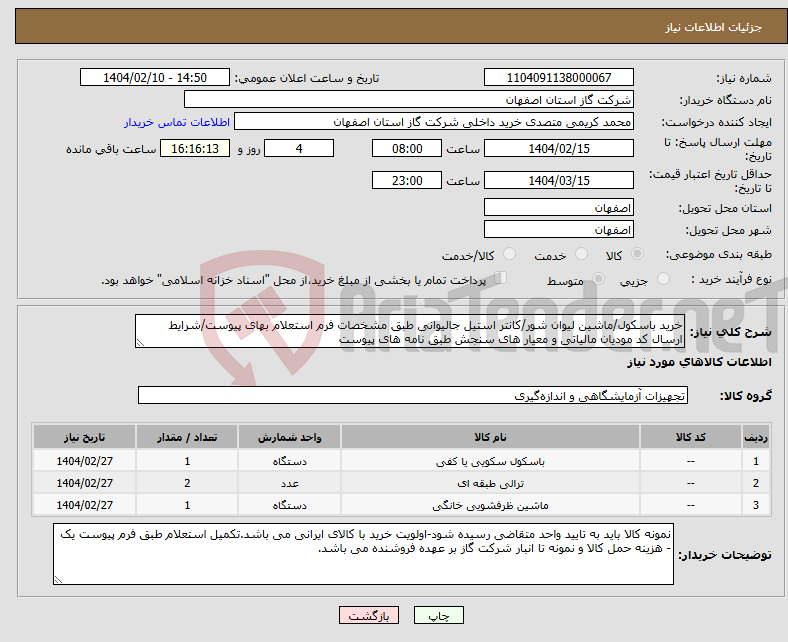
Task: Click the remaining time 16:16:13 field
Action: point(195,148)
